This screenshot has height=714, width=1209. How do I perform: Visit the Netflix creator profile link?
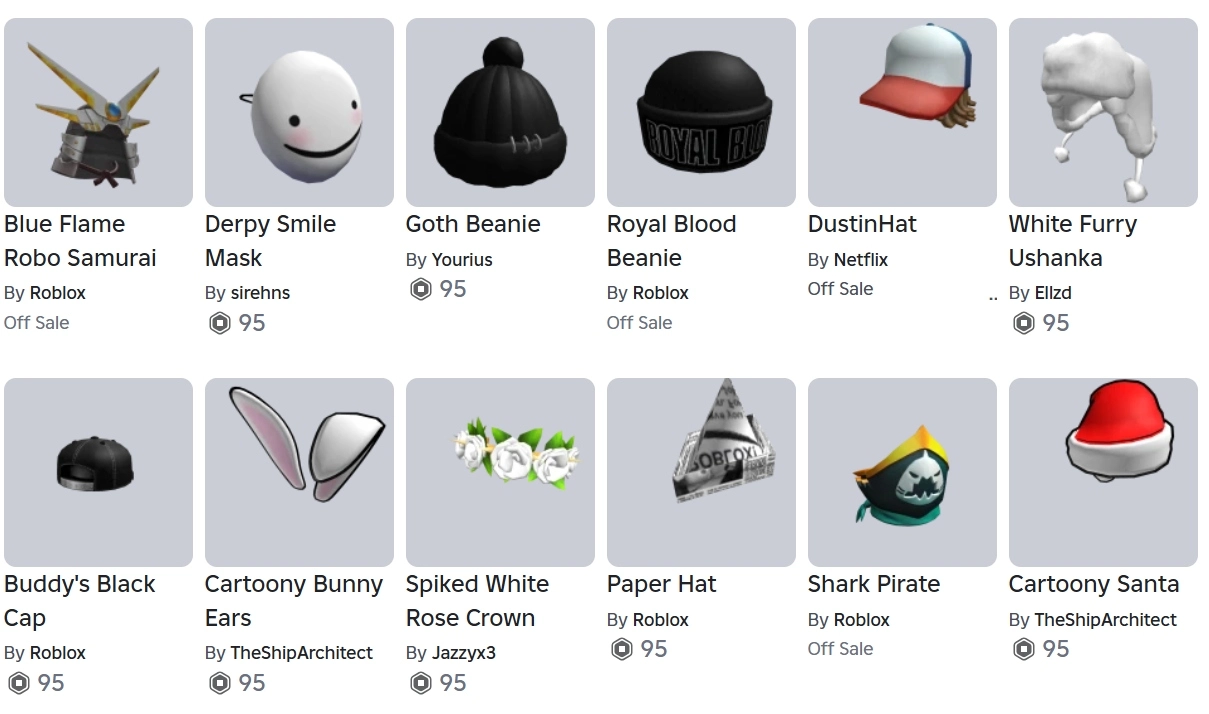click(861, 259)
